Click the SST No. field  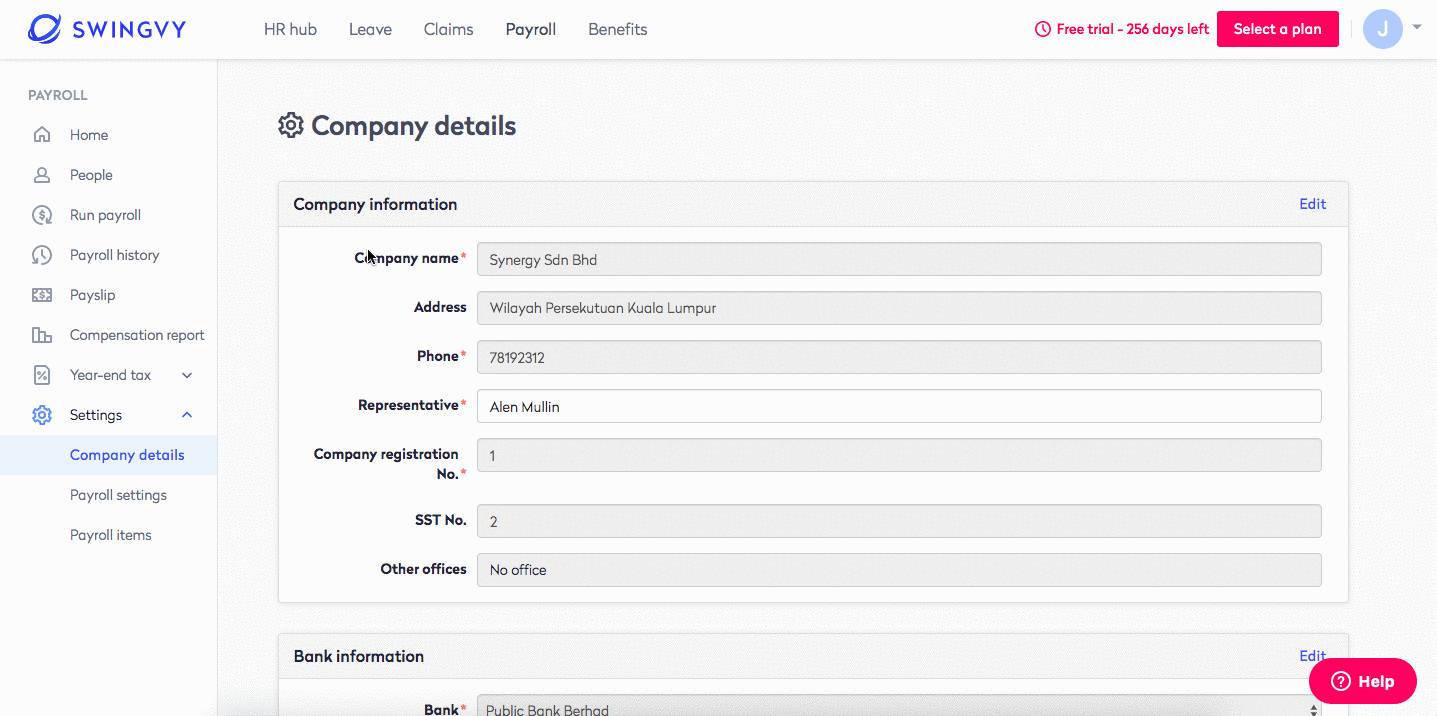point(899,521)
